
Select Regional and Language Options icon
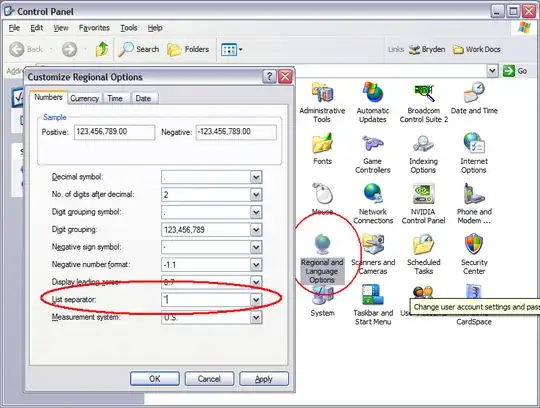322,244
